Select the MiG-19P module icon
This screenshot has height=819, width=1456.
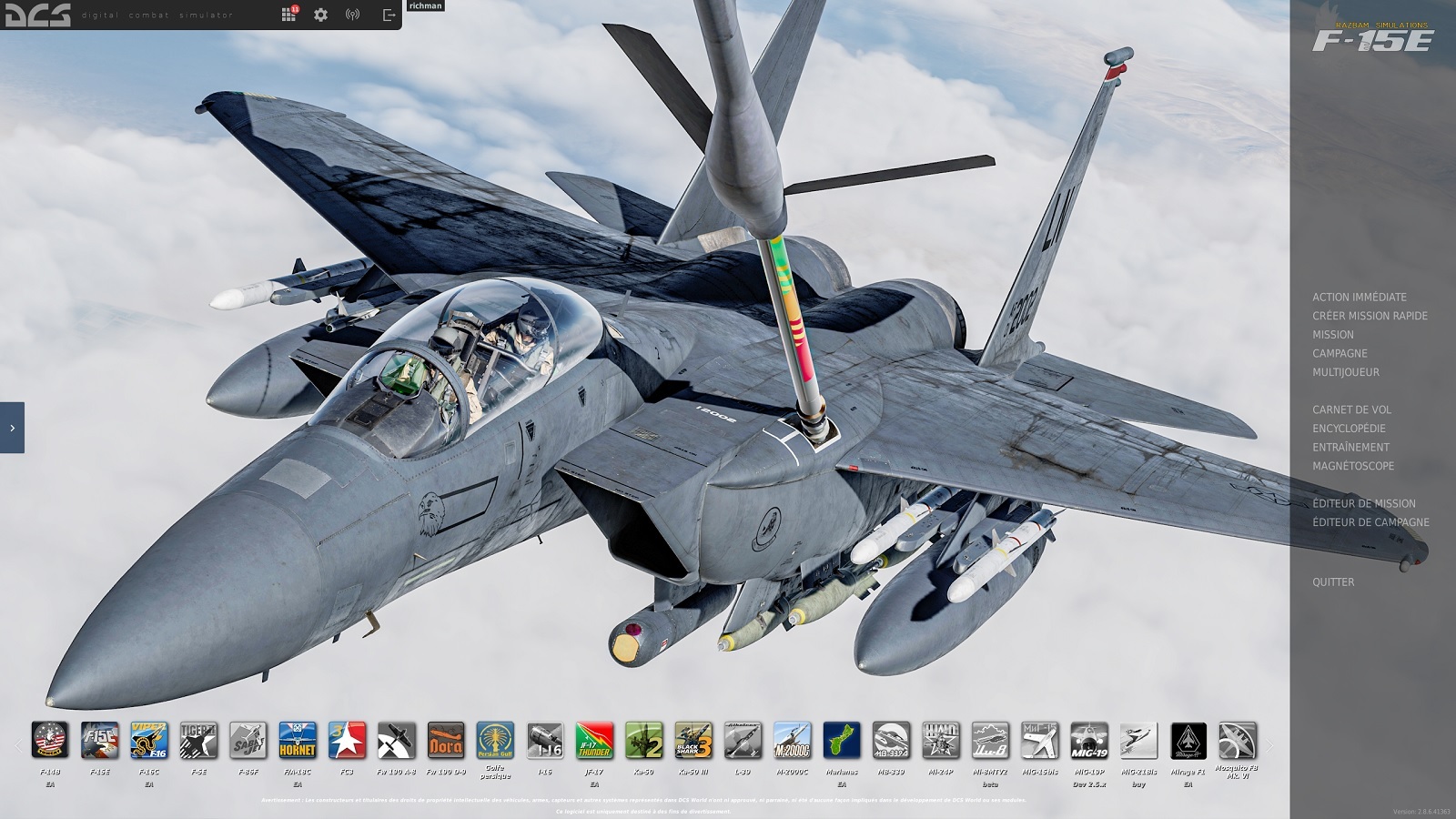point(1089,740)
